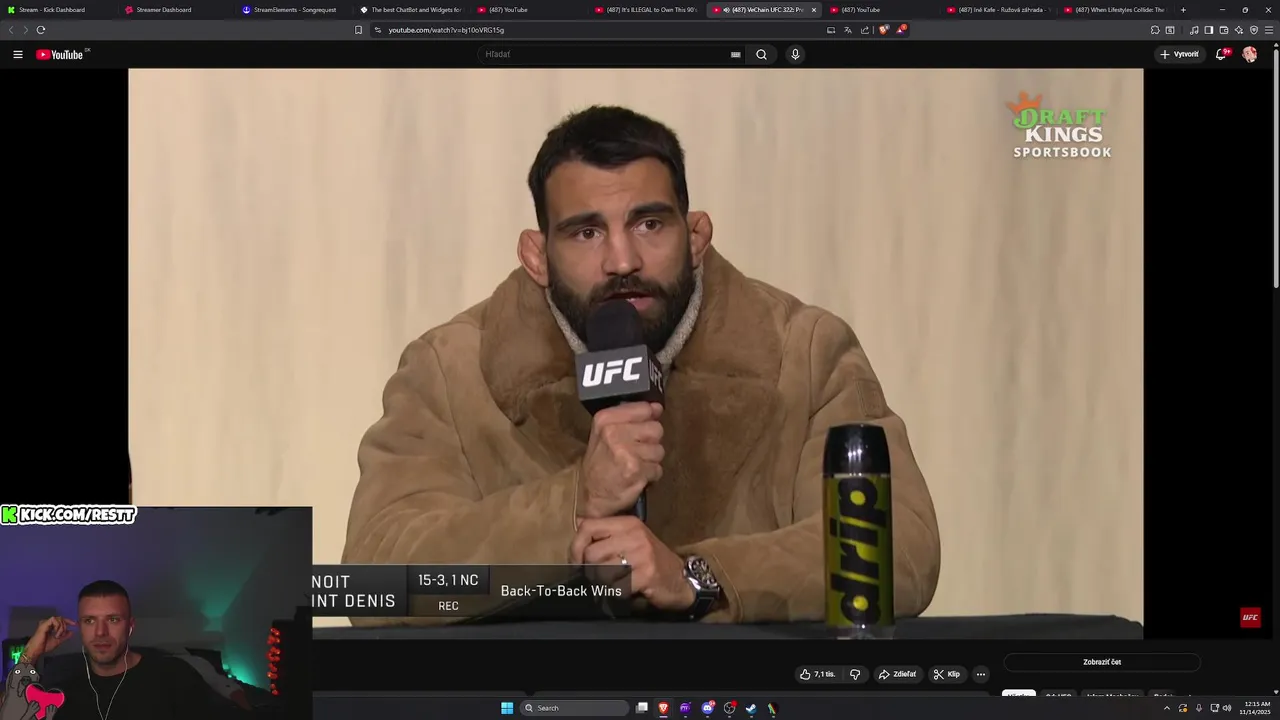Screen dimensions: 1280x720
Task: Show the chat with Zobraziť čet
Action: coord(1102,662)
